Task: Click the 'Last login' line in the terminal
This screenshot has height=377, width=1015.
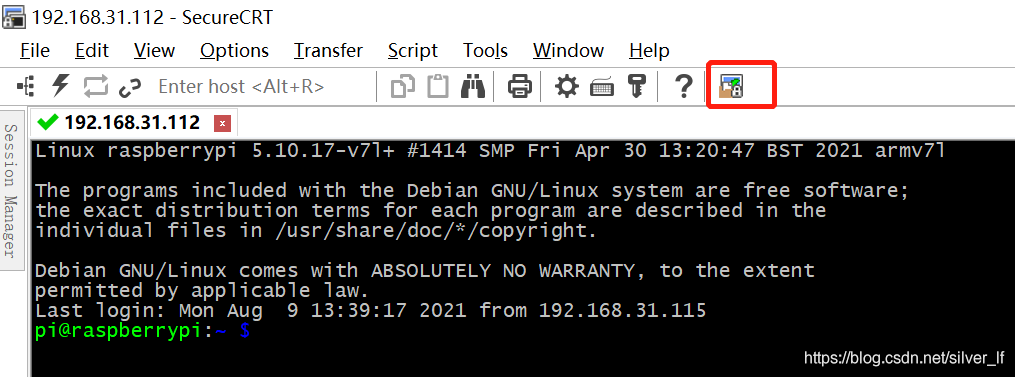Action: click(x=370, y=311)
